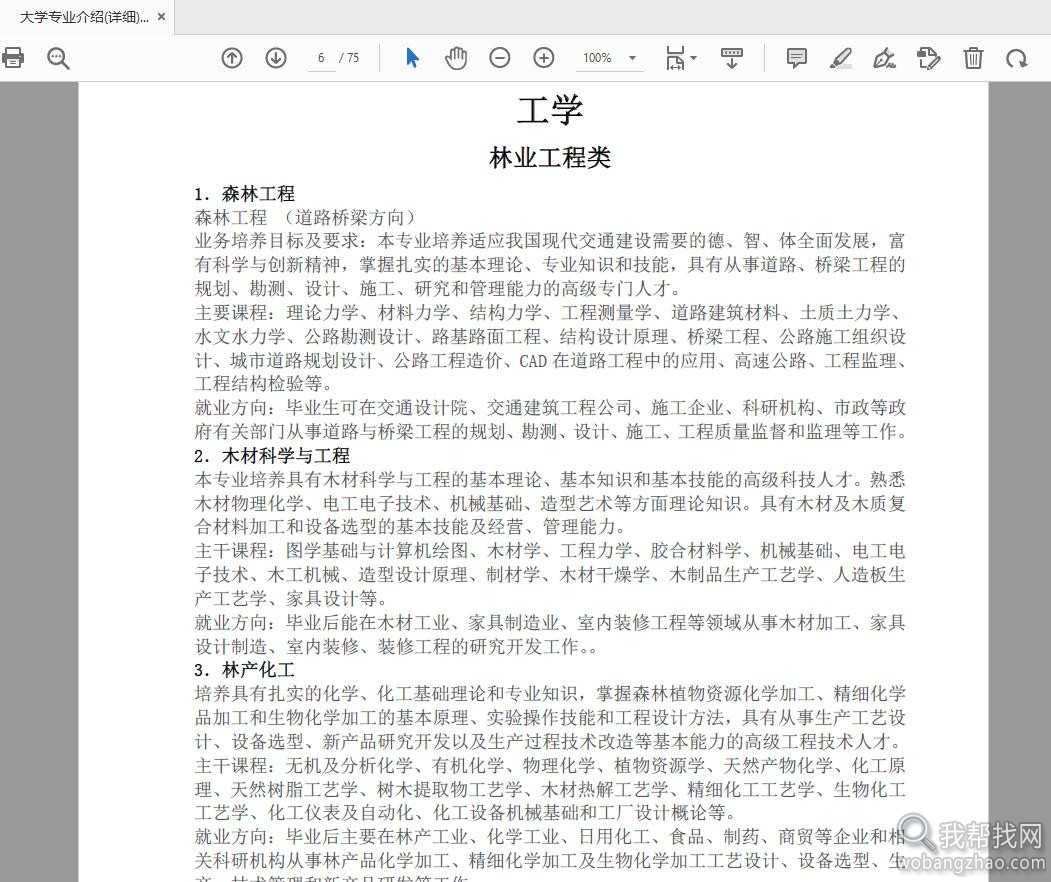Click the Print icon
The width and height of the screenshot is (1051, 882).
pyautogui.click(x=13, y=58)
